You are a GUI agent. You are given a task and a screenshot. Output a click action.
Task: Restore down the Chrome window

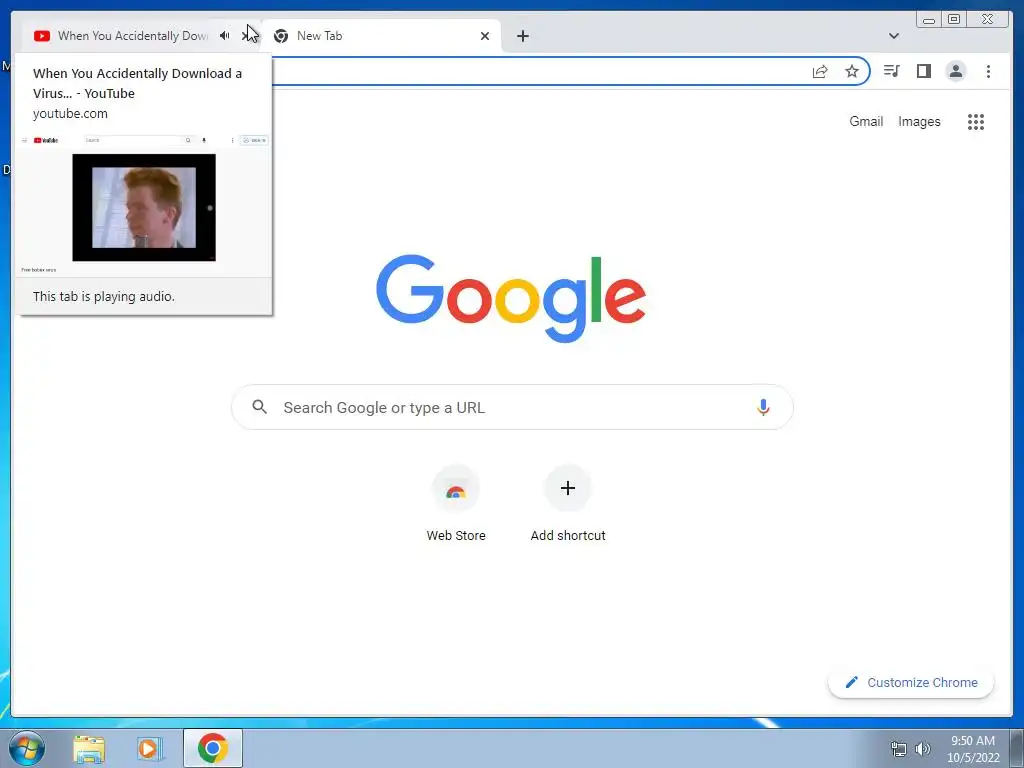point(953,20)
